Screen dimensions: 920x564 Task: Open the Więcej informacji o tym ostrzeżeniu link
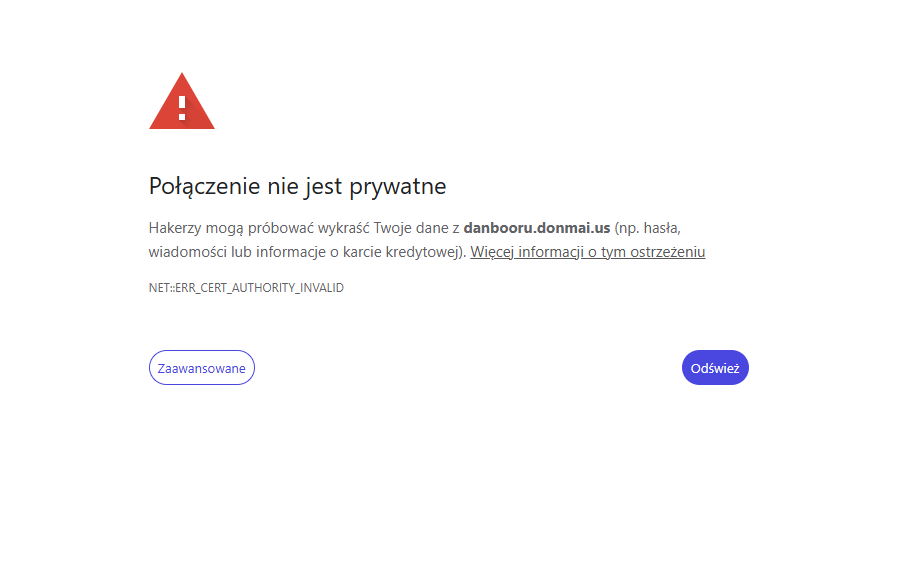588,252
